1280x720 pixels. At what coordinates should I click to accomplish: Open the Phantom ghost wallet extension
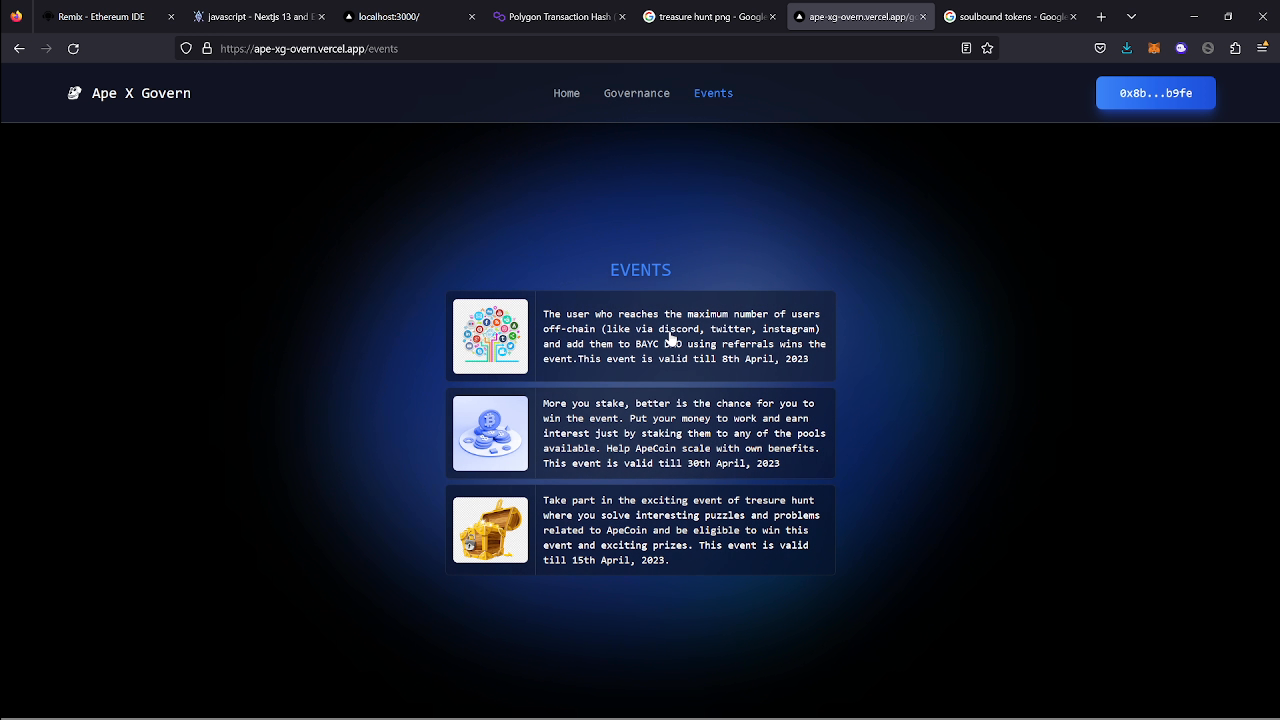[1181, 48]
